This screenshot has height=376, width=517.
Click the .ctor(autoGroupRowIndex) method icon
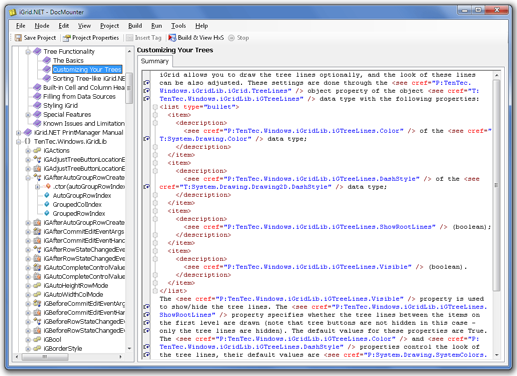pos(47,186)
